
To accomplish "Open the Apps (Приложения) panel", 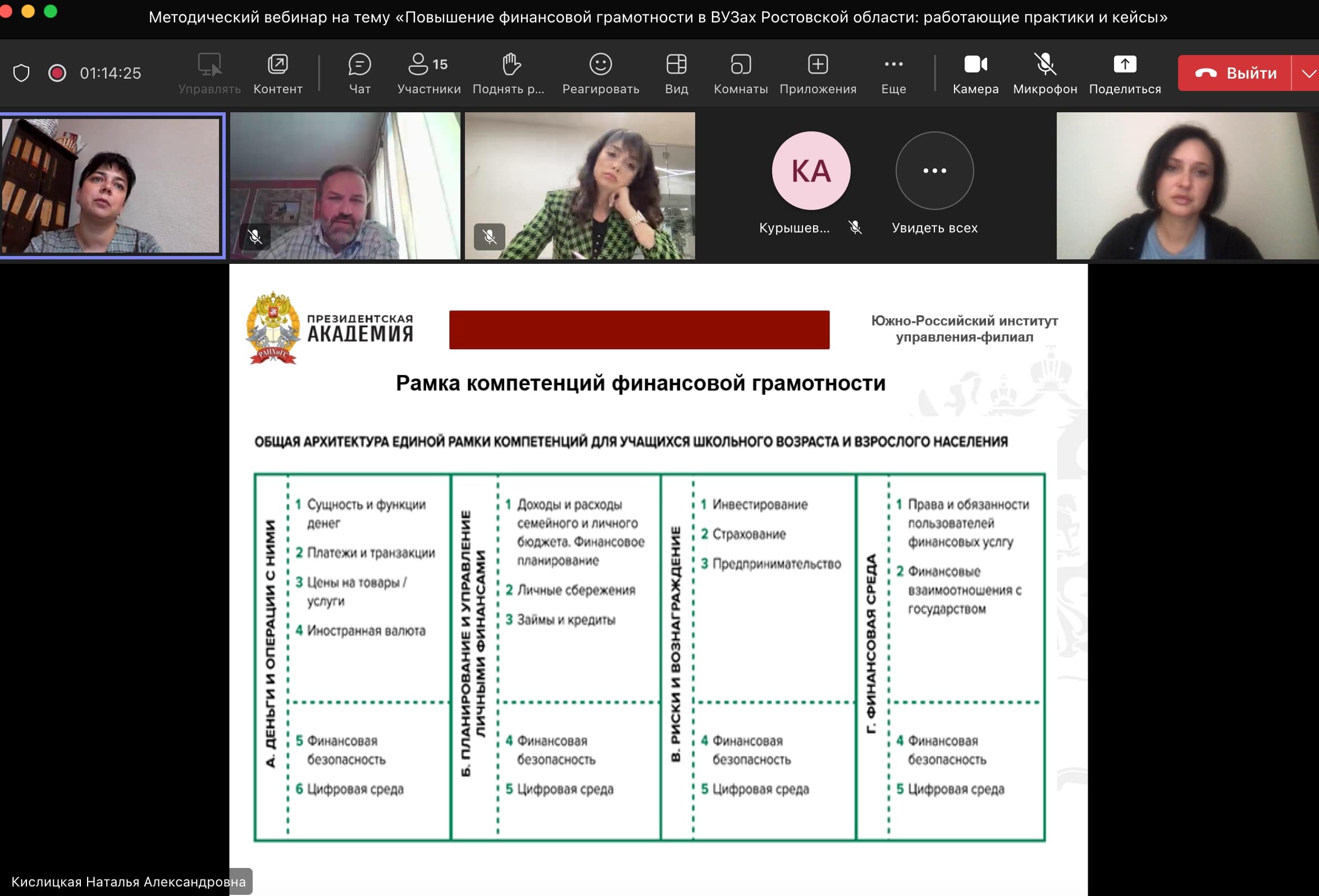I will pyautogui.click(x=817, y=72).
